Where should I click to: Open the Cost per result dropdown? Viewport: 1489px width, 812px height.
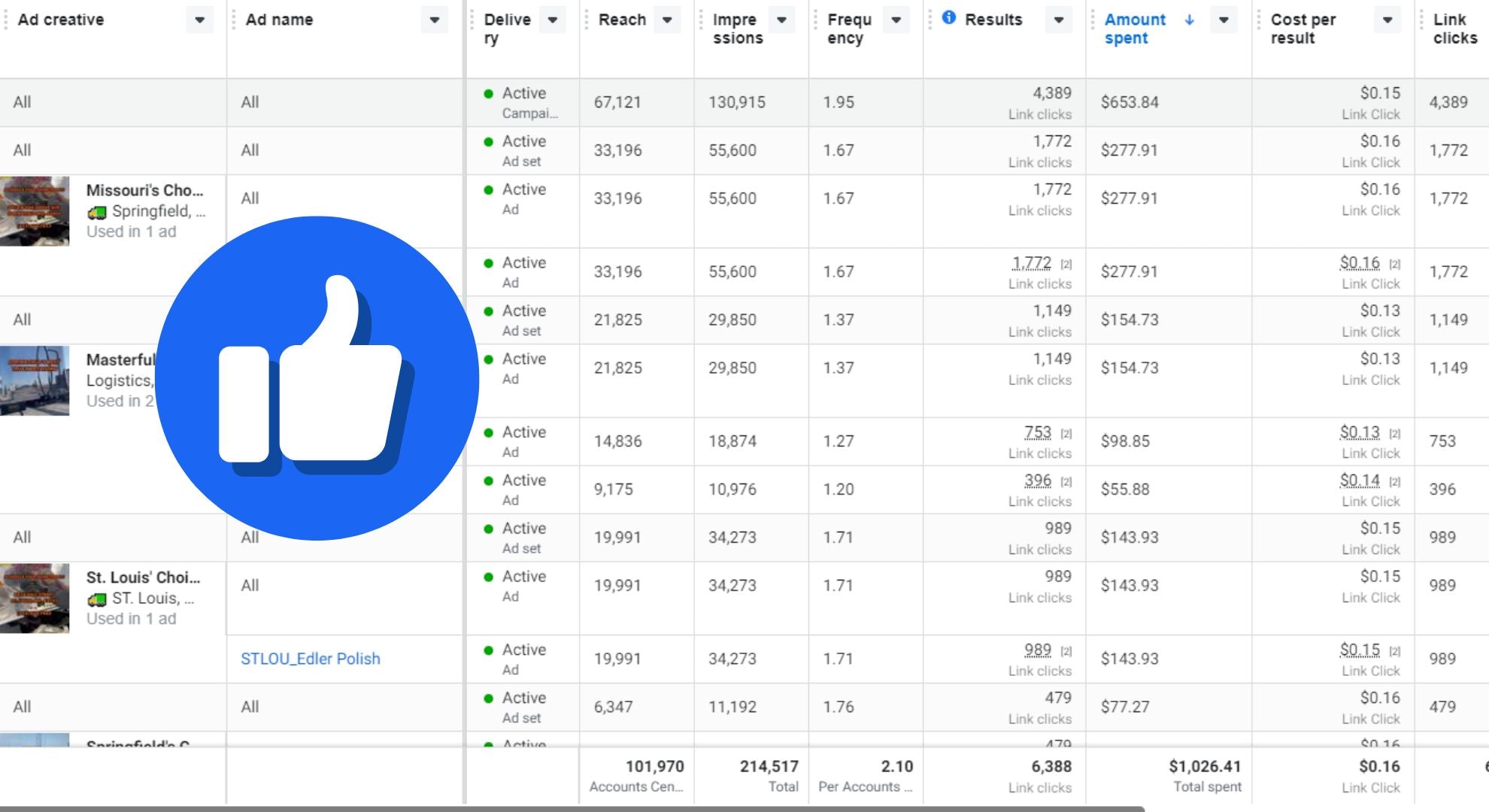pos(1387,20)
